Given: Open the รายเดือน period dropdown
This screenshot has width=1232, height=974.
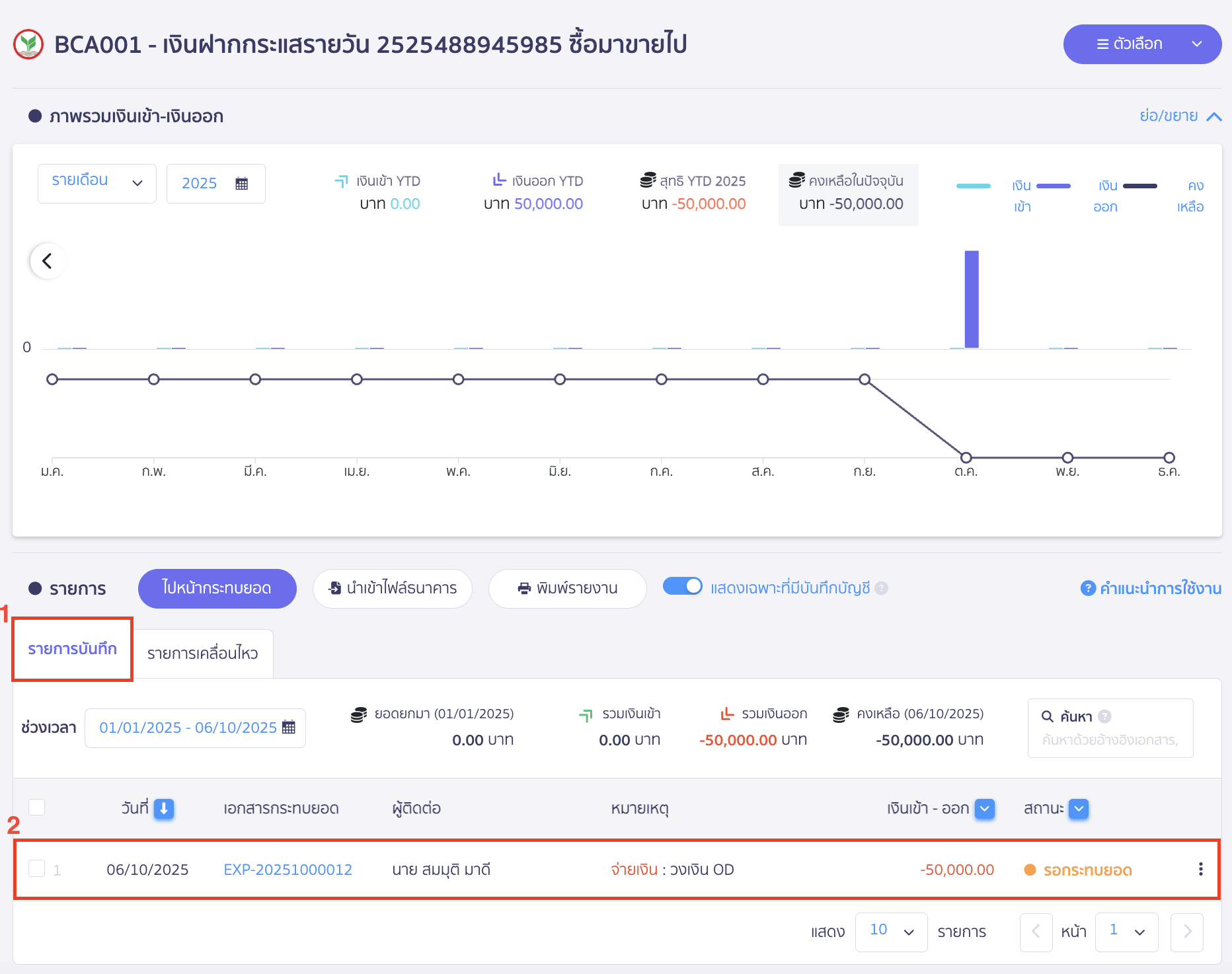Looking at the screenshot, I should 96,183.
